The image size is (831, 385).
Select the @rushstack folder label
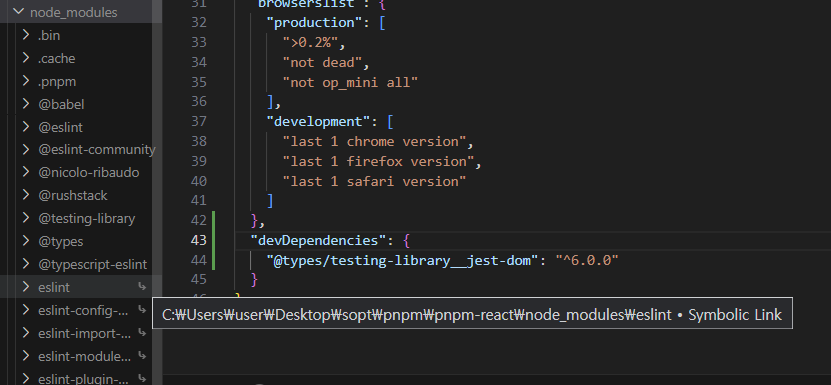point(73,196)
